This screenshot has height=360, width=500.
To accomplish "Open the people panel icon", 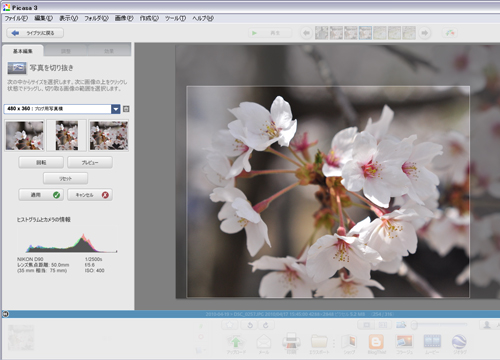I will coord(487,324).
